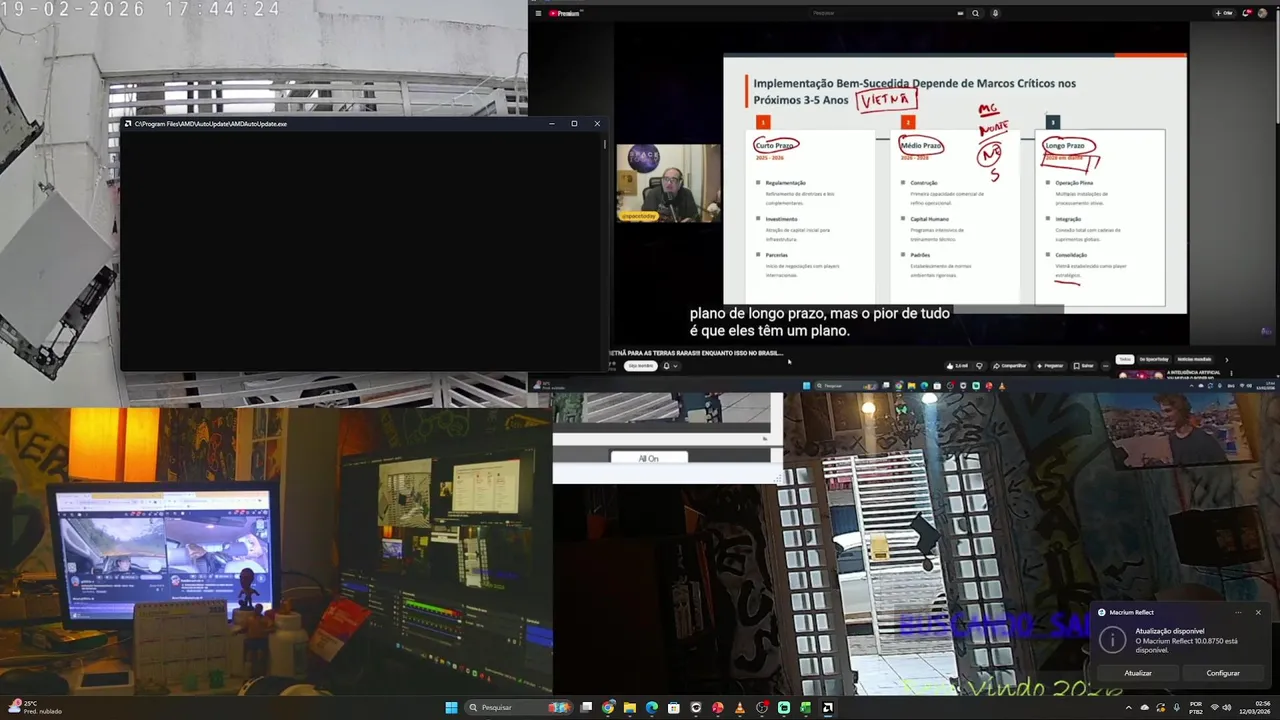Click Compartilhar under the video
Viewport: 1280px width, 720px height.
coord(1009,366)
